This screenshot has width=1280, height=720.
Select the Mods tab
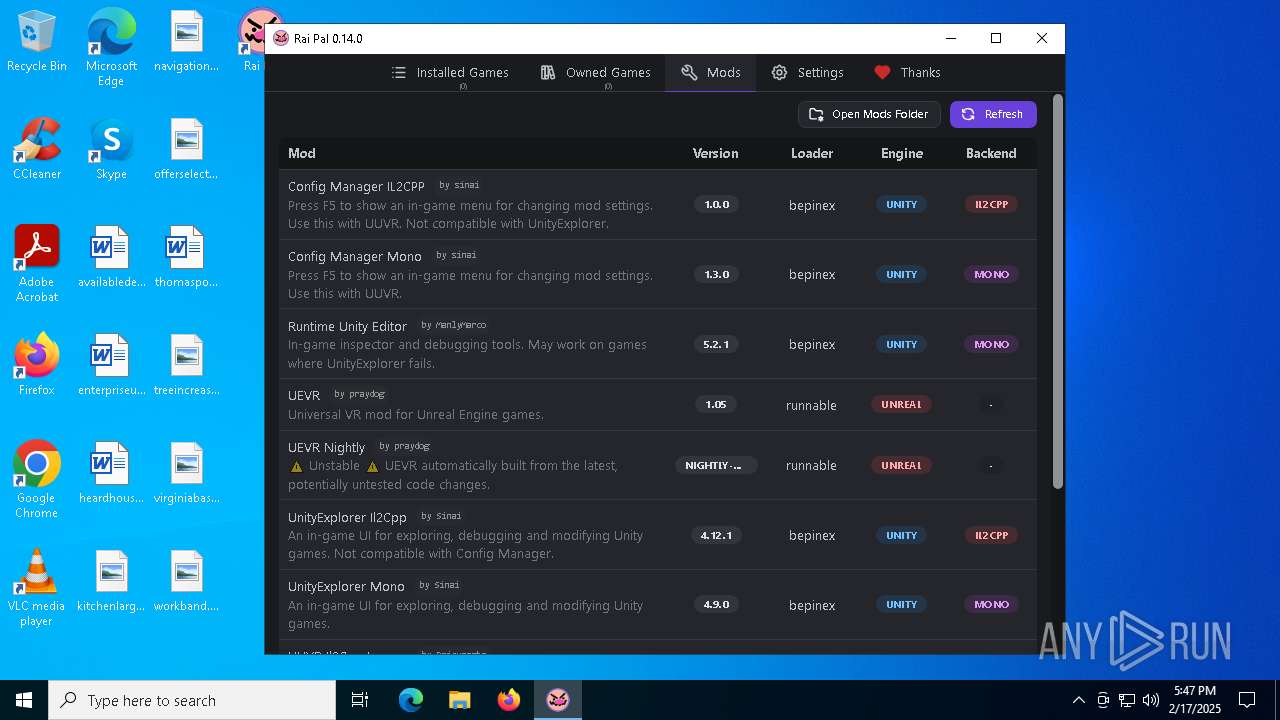coord(711,73)
